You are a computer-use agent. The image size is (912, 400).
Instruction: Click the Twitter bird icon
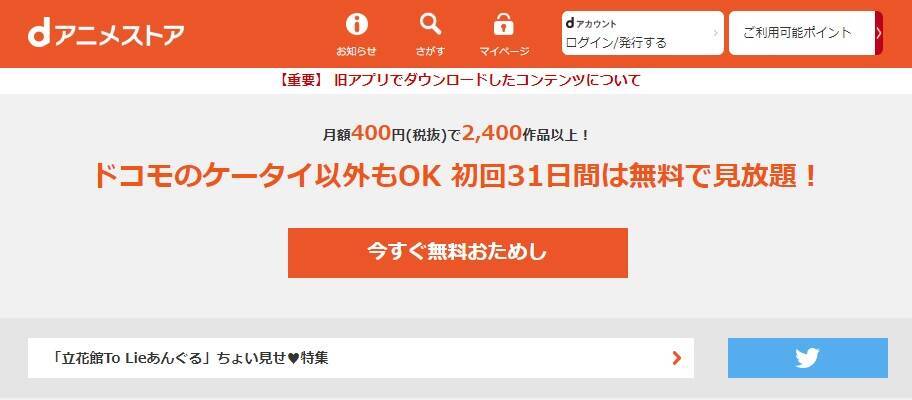[807, 358]
